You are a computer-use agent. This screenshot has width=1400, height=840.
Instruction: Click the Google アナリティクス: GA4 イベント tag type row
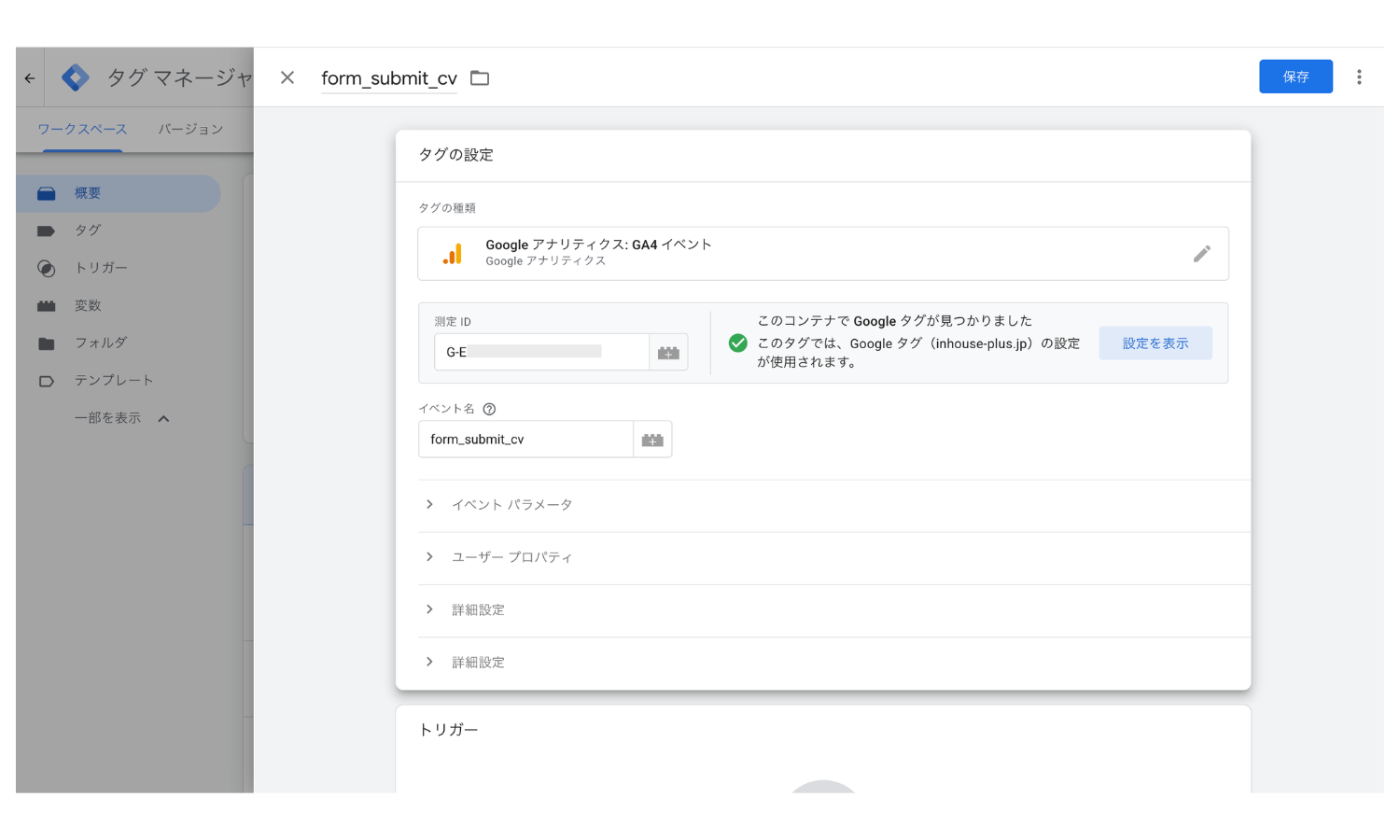pos(823,254)
